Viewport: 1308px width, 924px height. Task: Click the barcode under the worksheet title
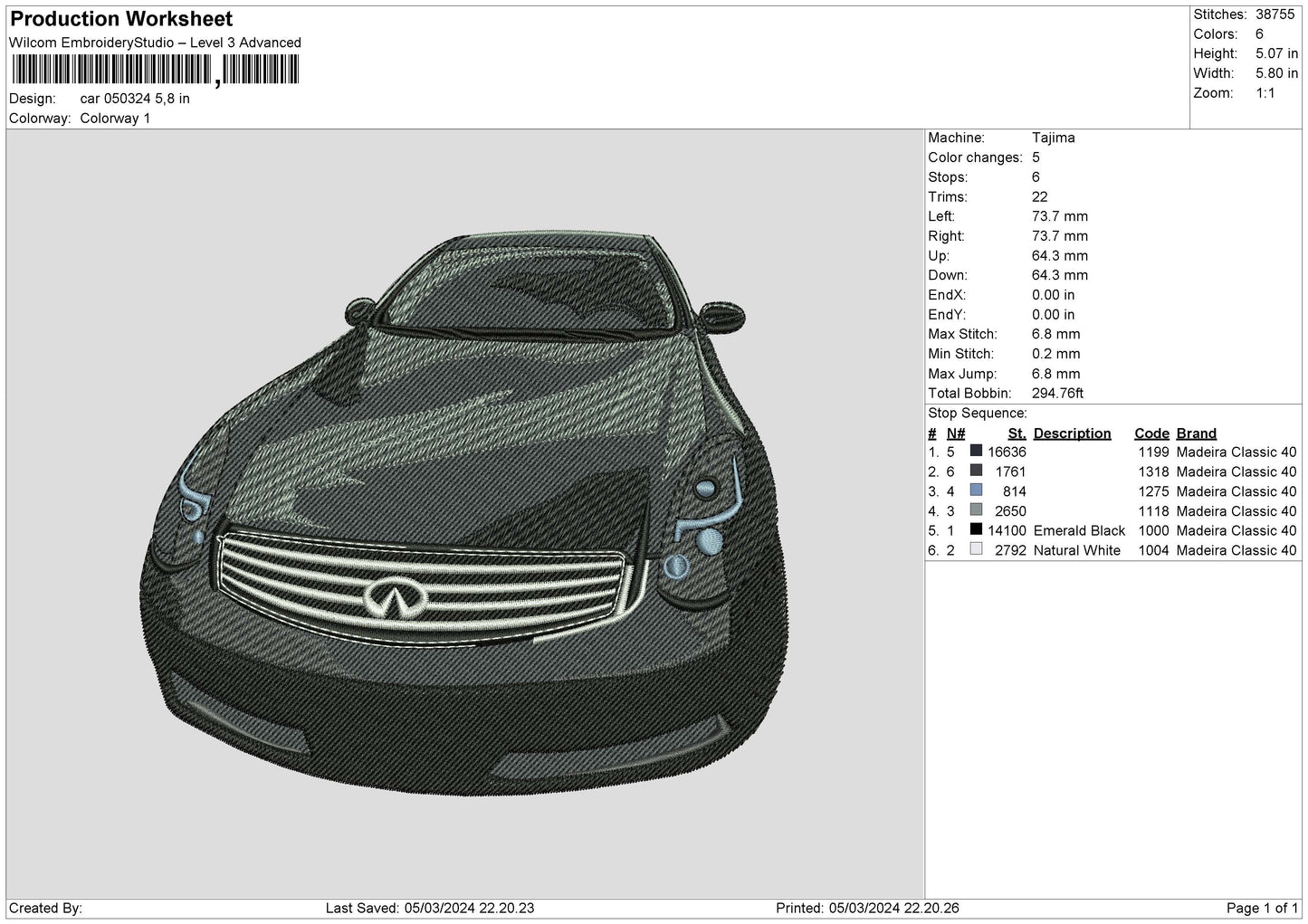[x=154, y=70]
